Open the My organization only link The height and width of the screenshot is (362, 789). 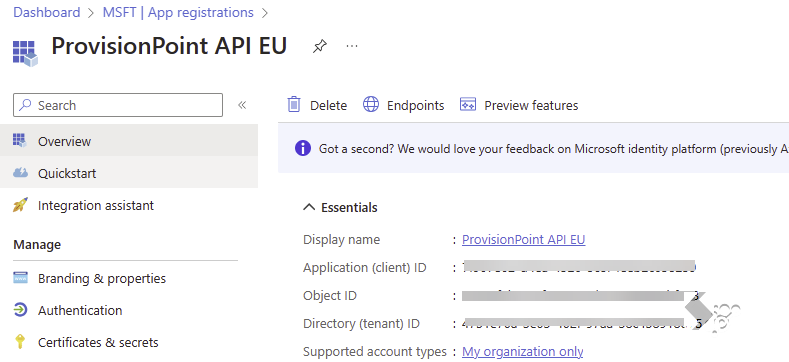click(523, 351)
